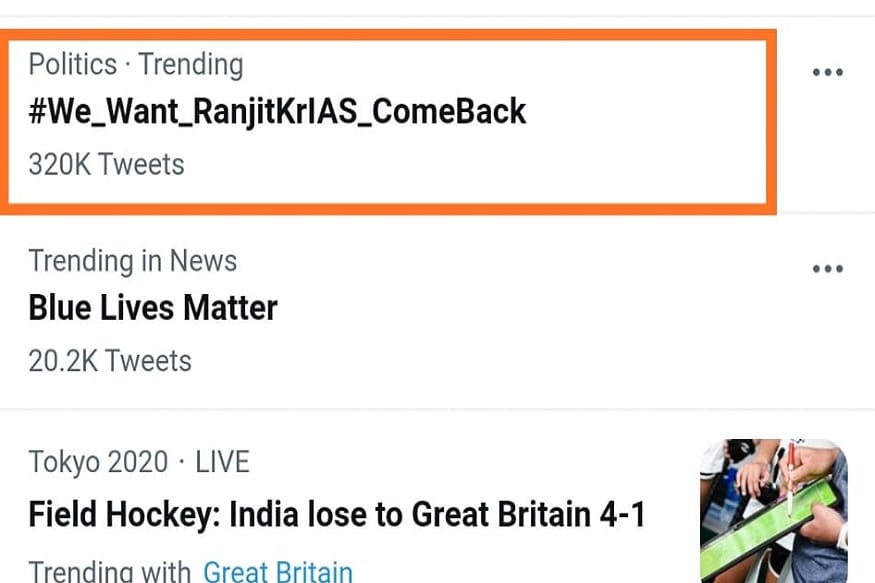875x583 pixels.
Task: Click the 320K Tweets count
Action: click(106, 164)
